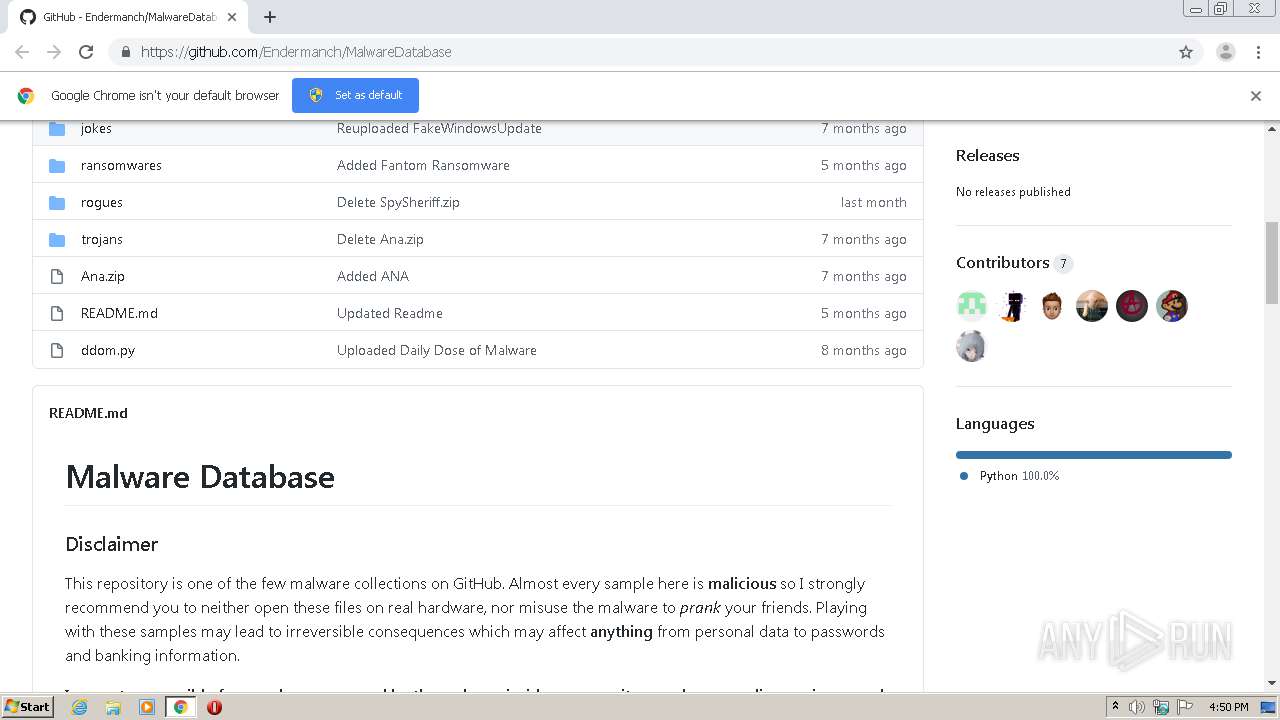
Task: Open commit 'Delete SpySheriff.zip'
Action: pyautogui.click(x=398, y=202)
